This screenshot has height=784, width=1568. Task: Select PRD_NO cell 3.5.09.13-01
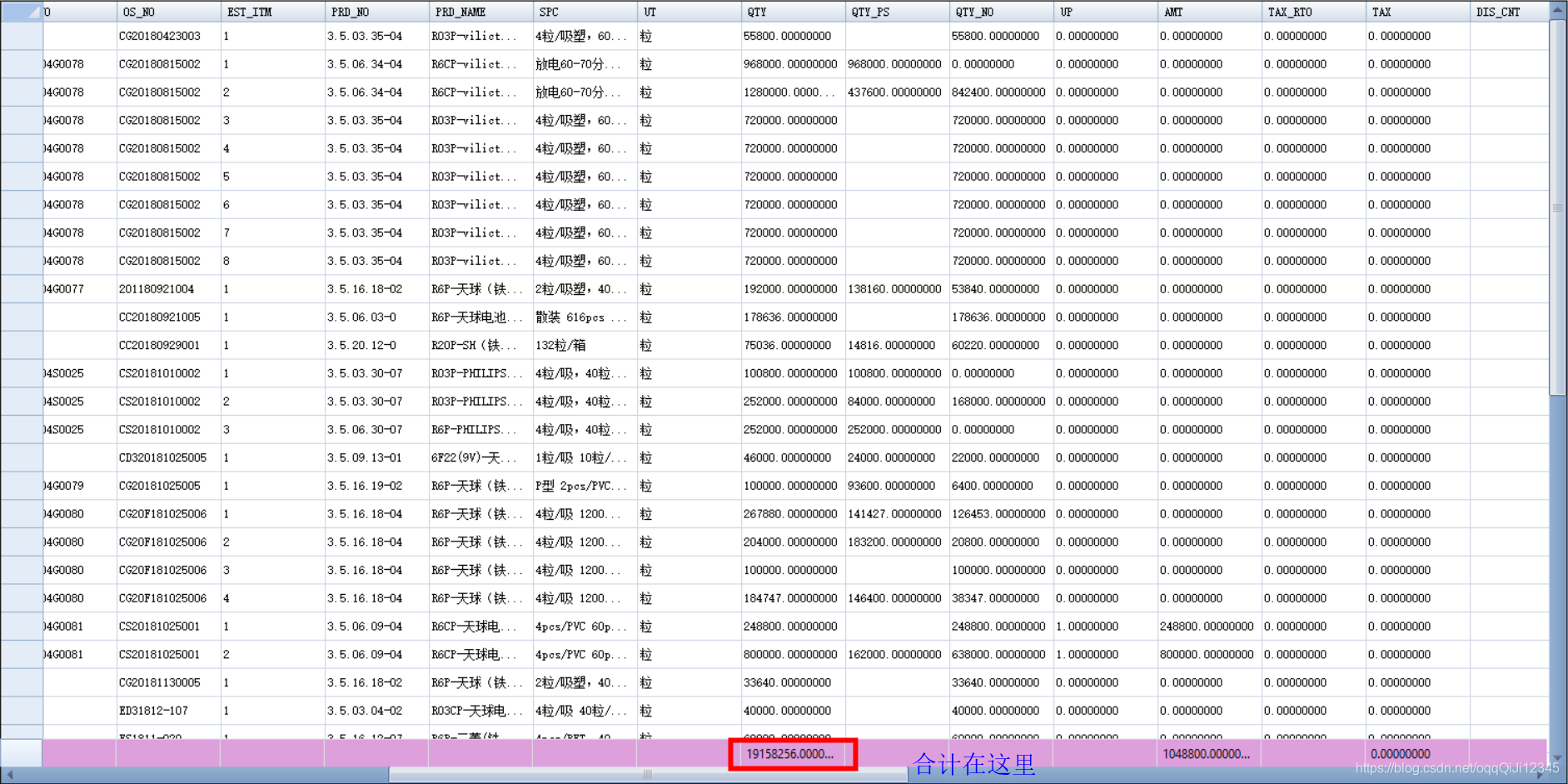tap(376, 457)
